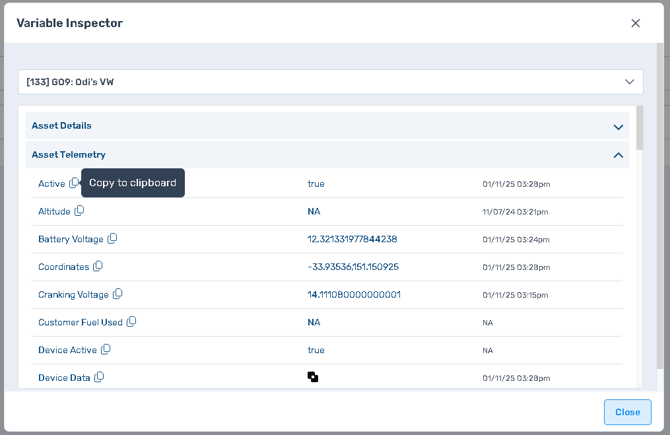Copy the Customer Fuel Used variable
The height and width of the screenshot is (435, 670).
[131, 322]
